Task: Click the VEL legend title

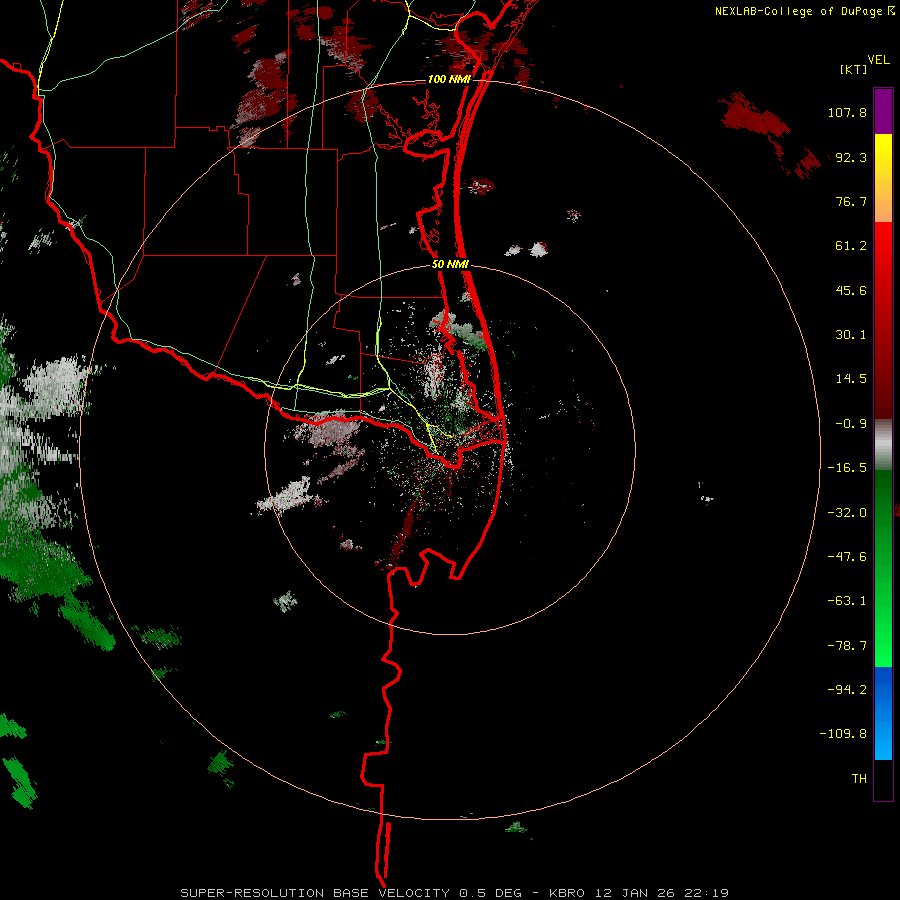Action: pyautogui.click(x=878, y=60)
